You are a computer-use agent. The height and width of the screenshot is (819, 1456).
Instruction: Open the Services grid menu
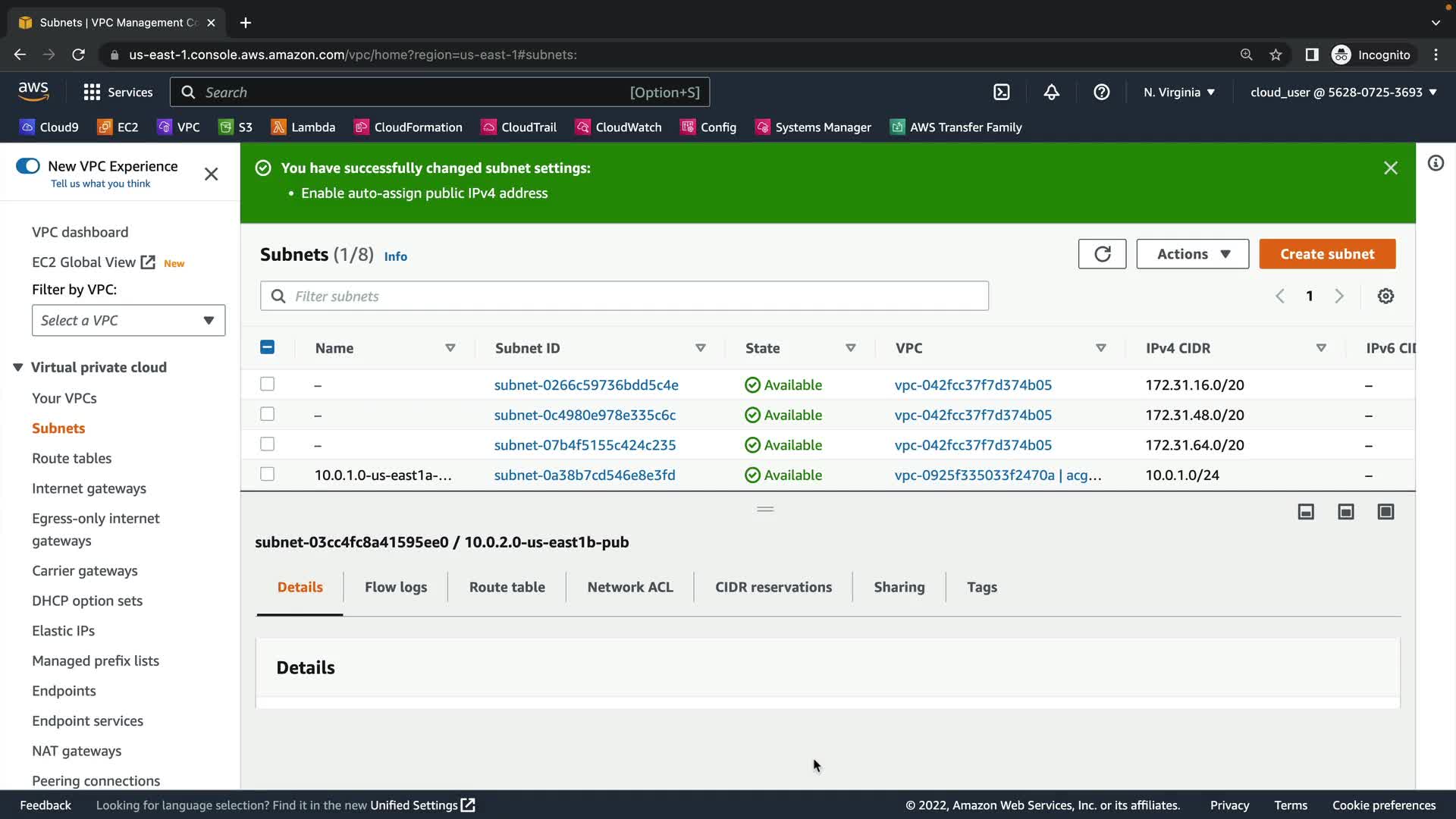click(x=92, y=93)
